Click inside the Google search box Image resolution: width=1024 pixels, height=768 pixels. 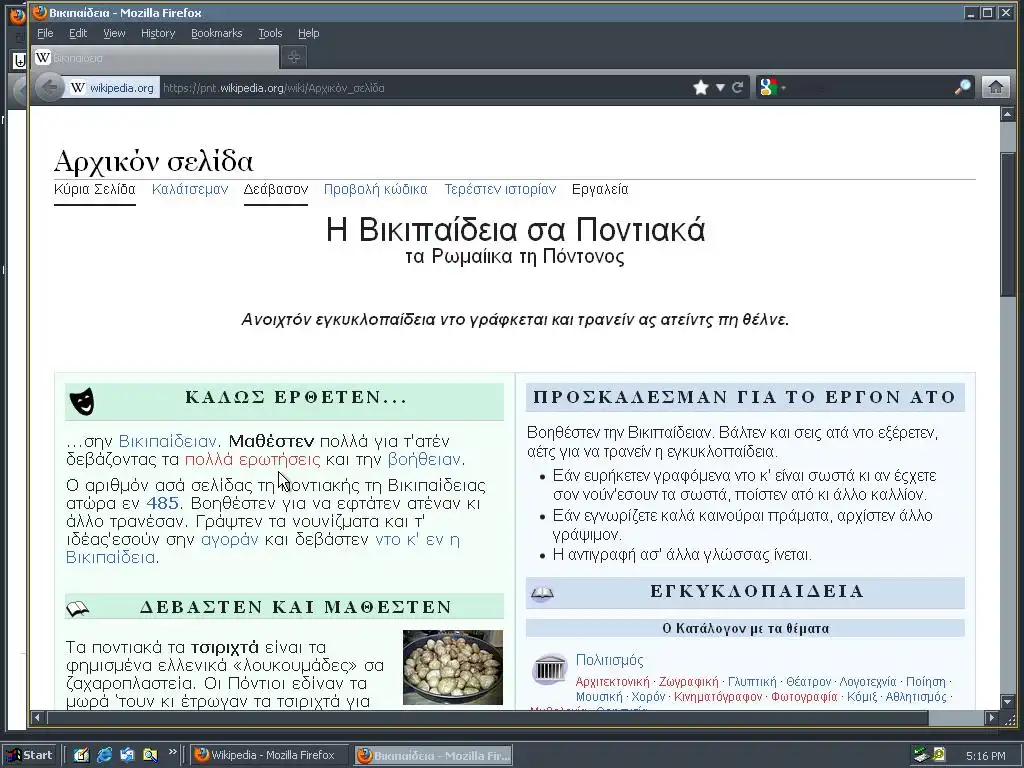click(869, 87)
